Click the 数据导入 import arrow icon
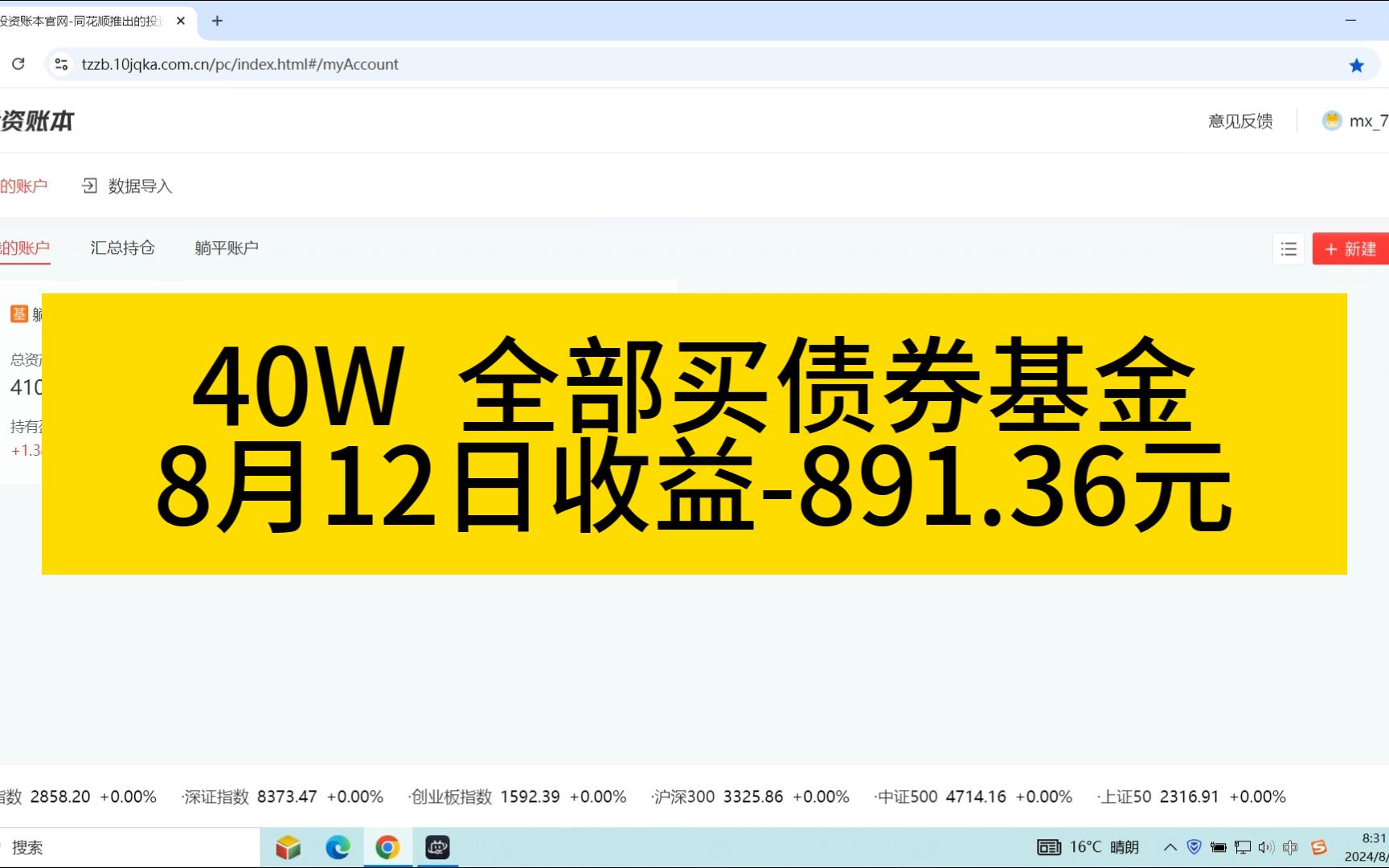Image resolution: width=1389 pixels, height=868 pixels. coord(89,186)
